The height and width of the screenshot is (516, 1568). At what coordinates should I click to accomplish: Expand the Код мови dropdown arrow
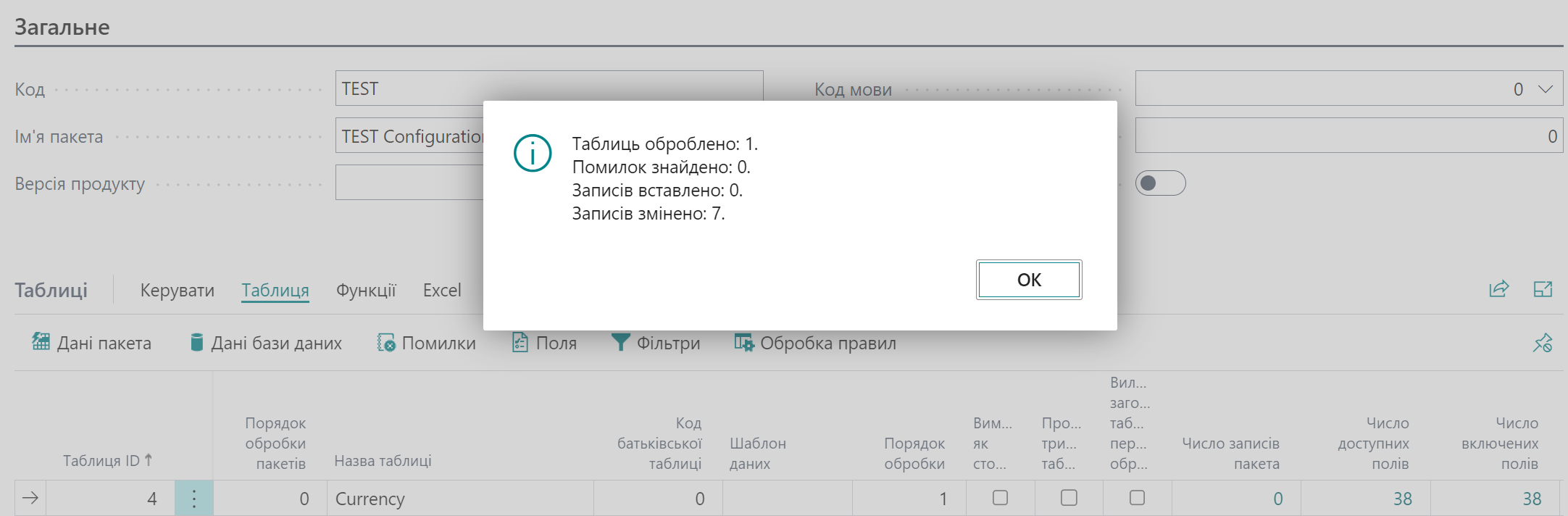pos(1546,89)
